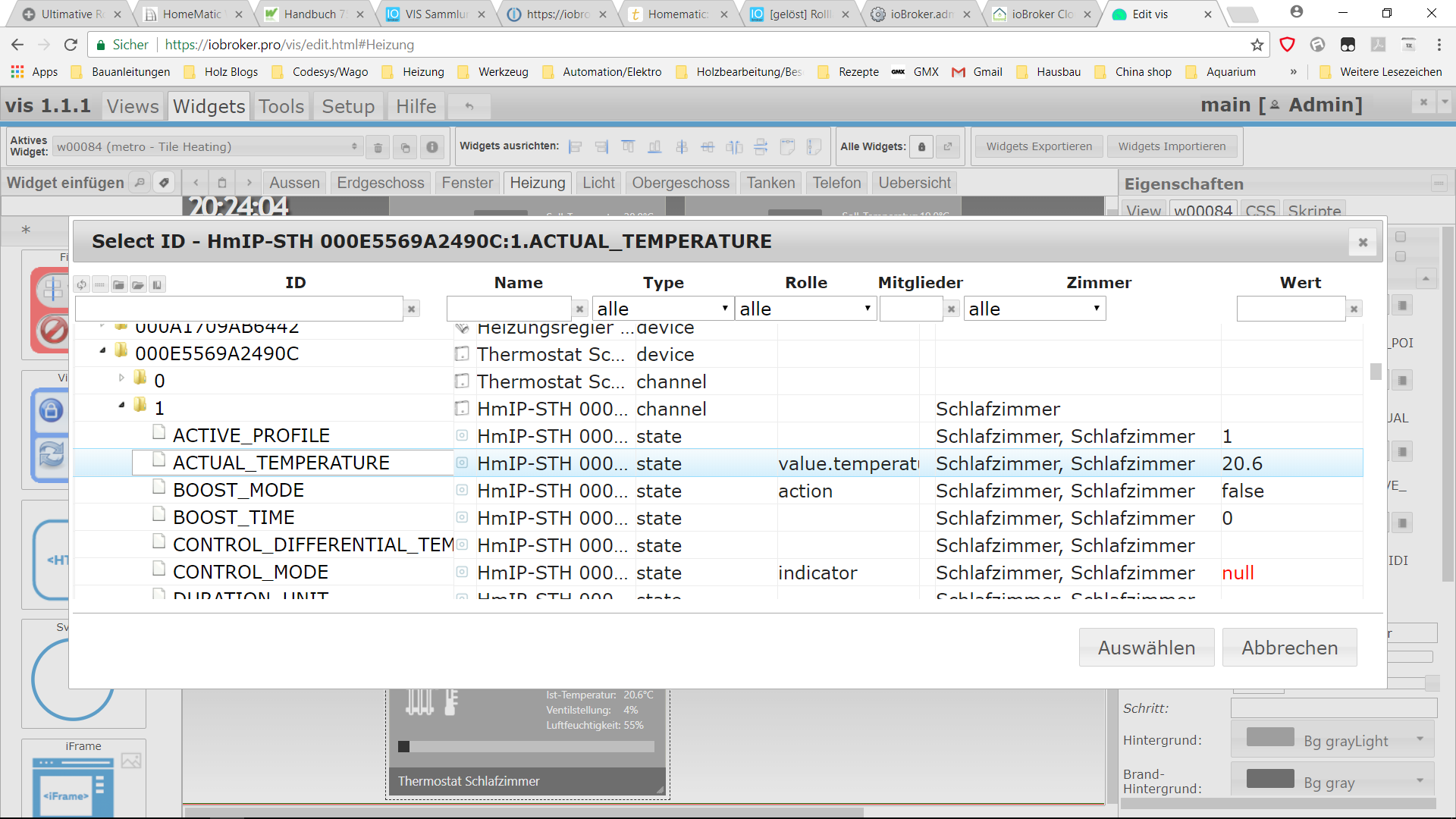Screen dimensions: 1456x819
Task: Select the BOOST_MODE state row
Action: click(x=238, y=491)
